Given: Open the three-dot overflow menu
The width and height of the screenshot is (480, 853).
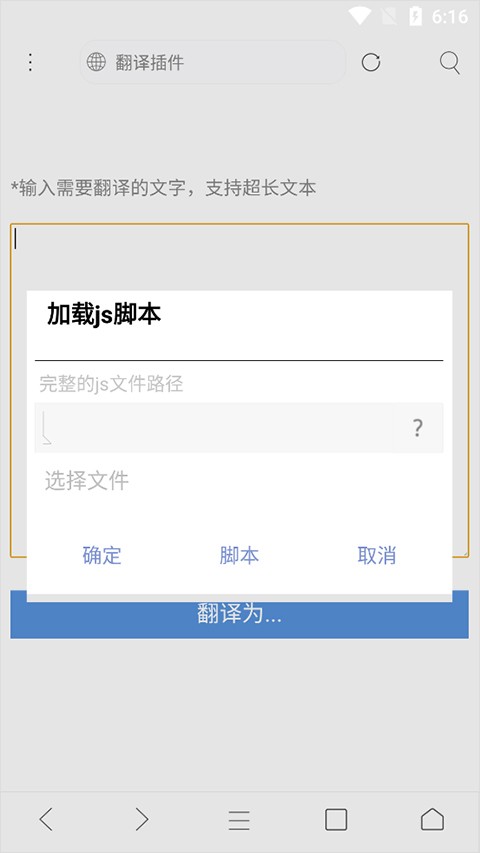Looking at the screenshot, I should [x=30, y=62].
